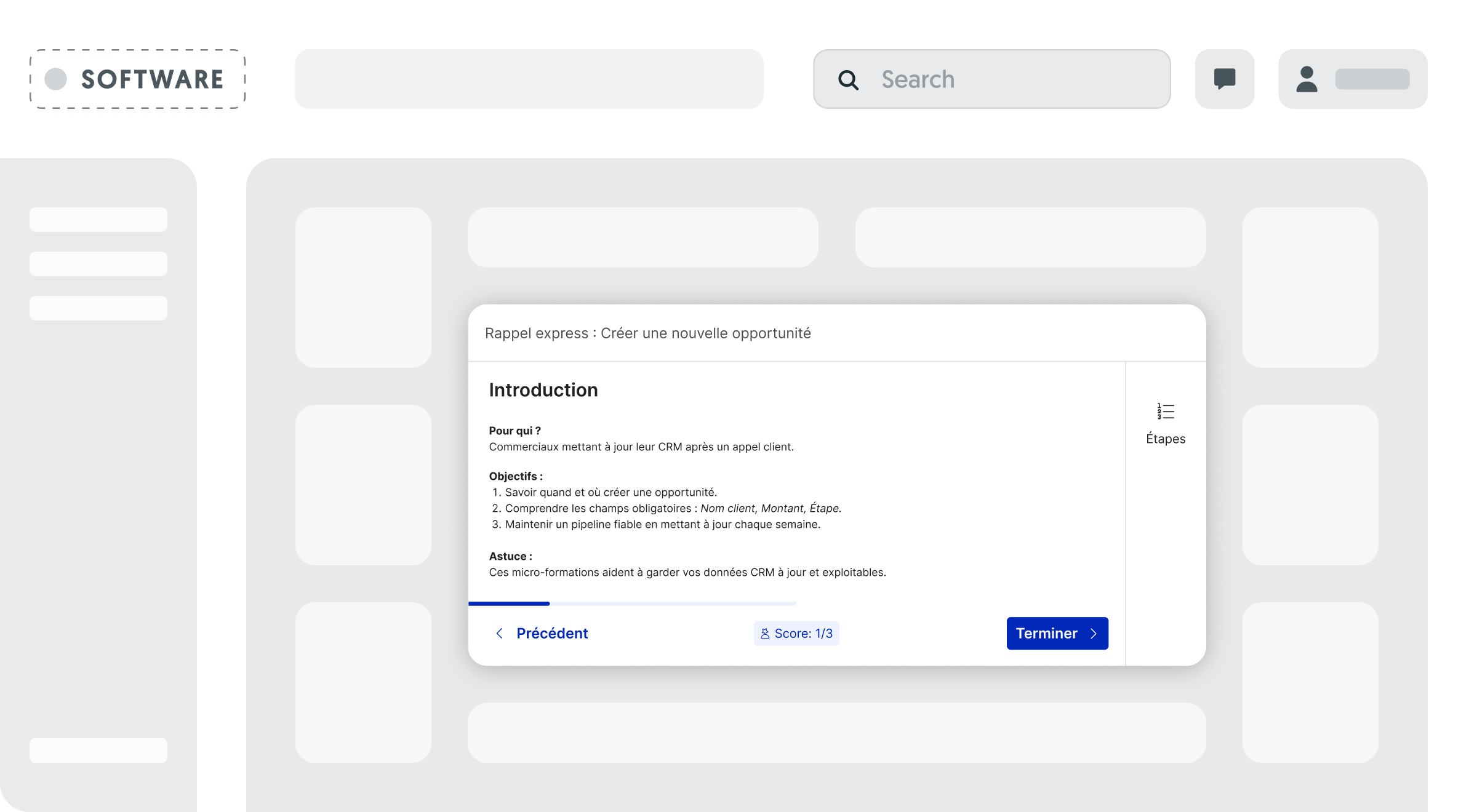
Task: Go back with Précédent link
Action: tap(552, 634)
